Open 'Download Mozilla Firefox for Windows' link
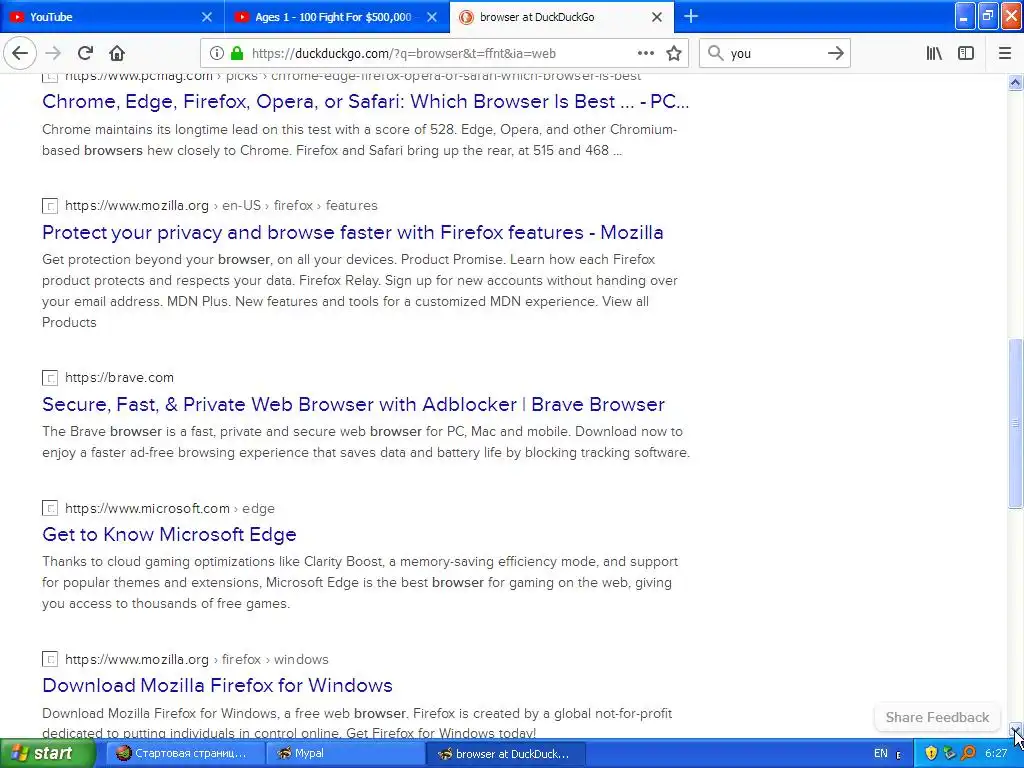The height and width of the screenshot is (768, 1024). coord(217,685)
